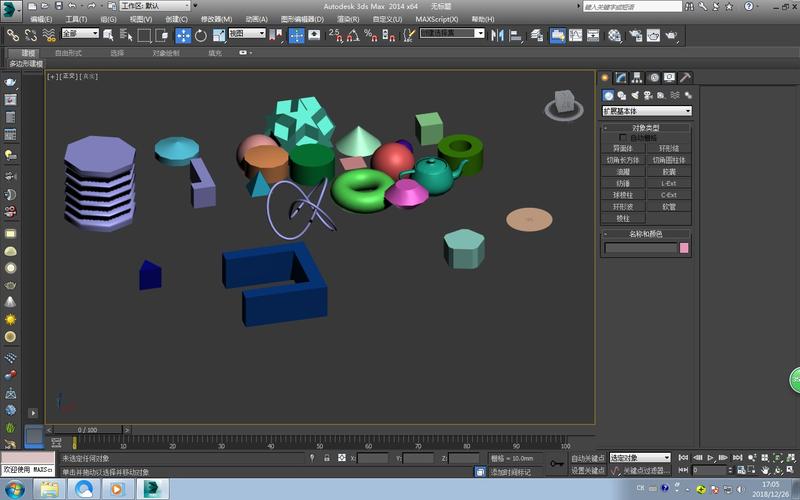Image resolution: width=800 pixels, height=500 pixels.
Task: Toggle the Percent Snap icon
Action: click(x=371, y=35)
